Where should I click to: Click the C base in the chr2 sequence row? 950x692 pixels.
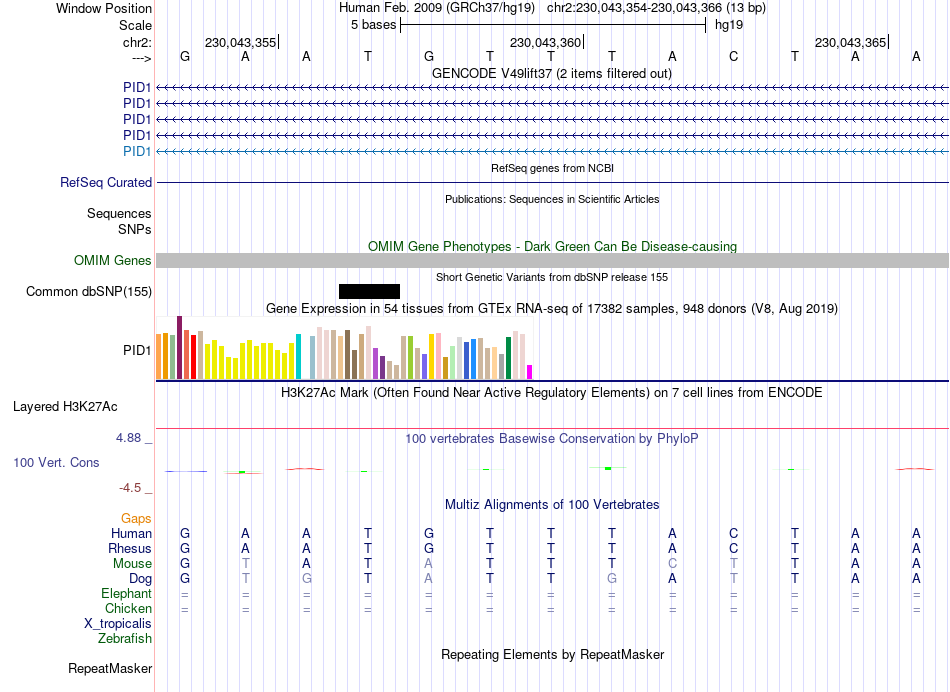(x=734, y=56)
